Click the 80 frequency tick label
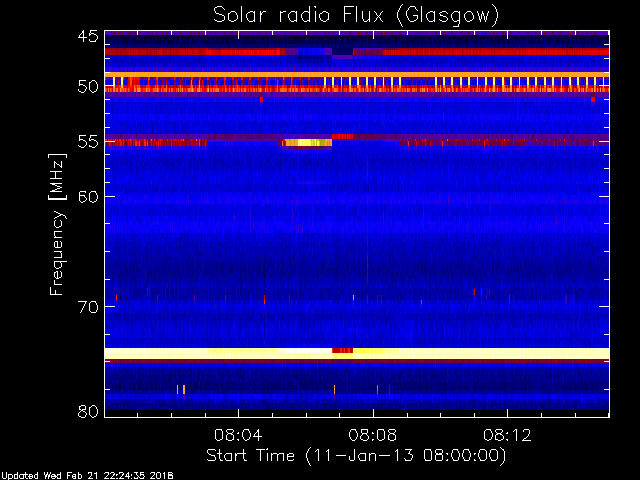640x480 pixels. [x=88, y=411]
